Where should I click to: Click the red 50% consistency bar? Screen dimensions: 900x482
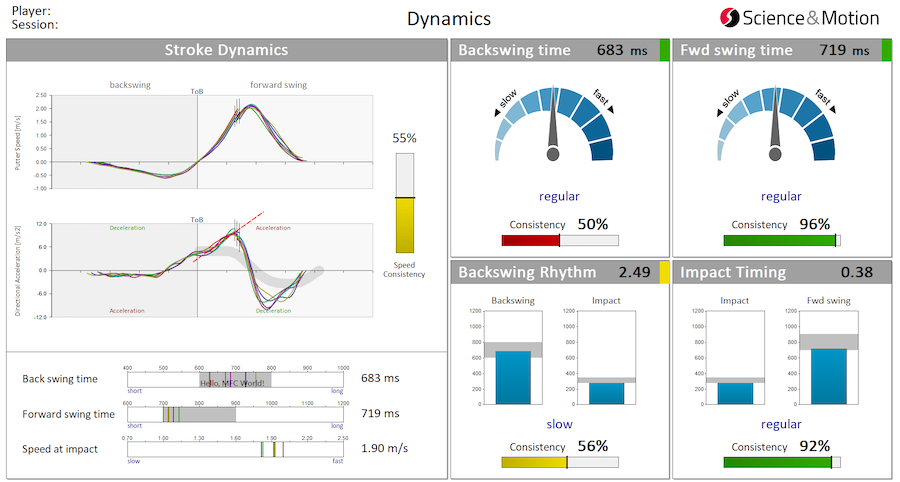[531, 240]
